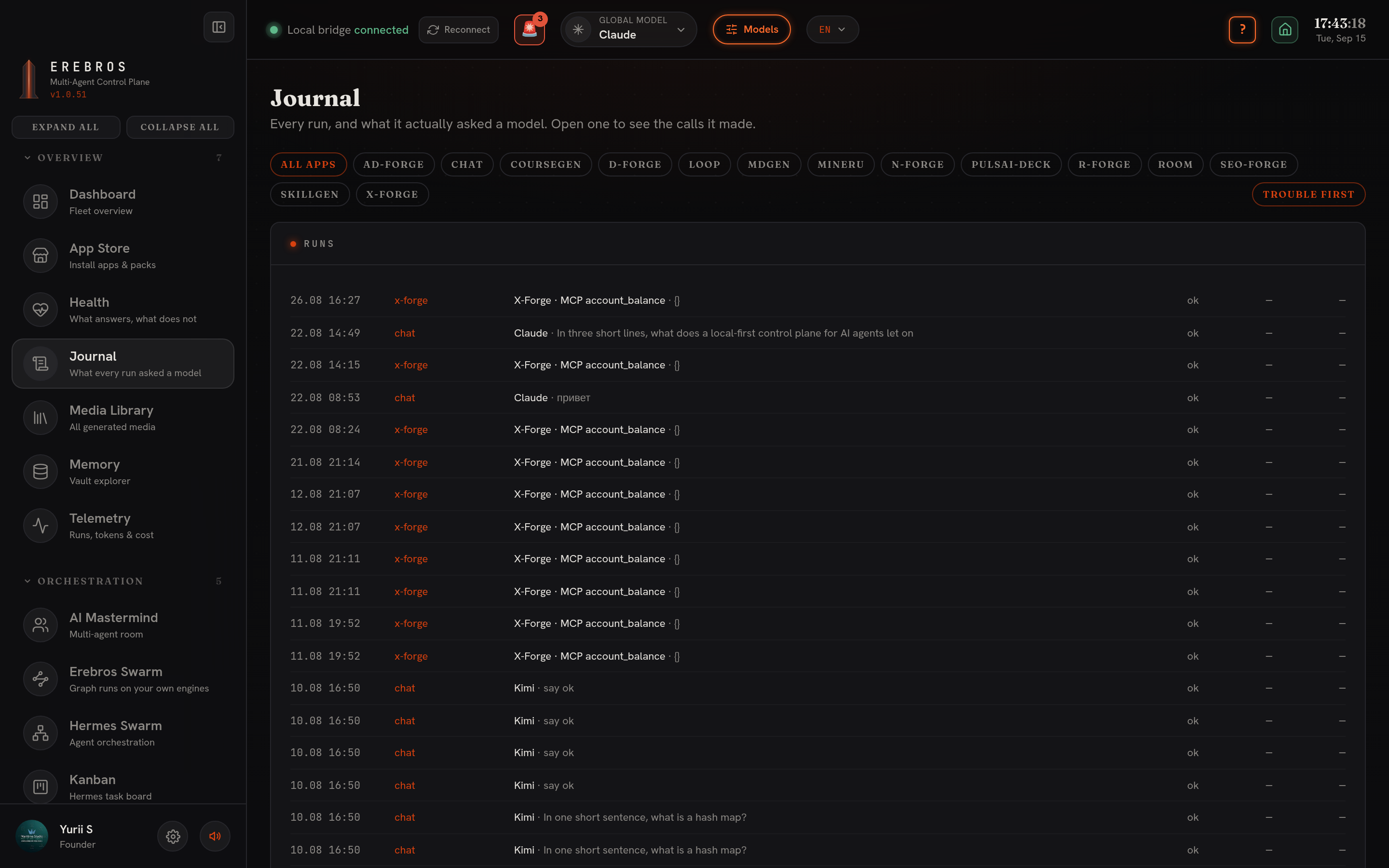The image size is (1389, 868).
Task: Toggle the sound speaker button
Action: [x=215, y=837]
